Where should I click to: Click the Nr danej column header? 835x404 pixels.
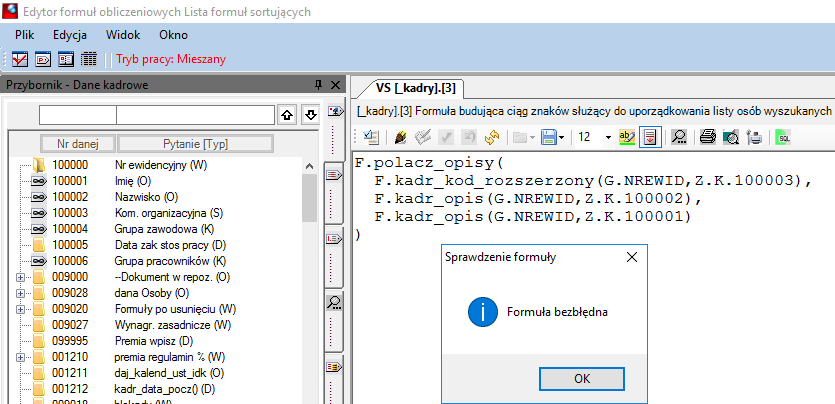coord(78,144)
